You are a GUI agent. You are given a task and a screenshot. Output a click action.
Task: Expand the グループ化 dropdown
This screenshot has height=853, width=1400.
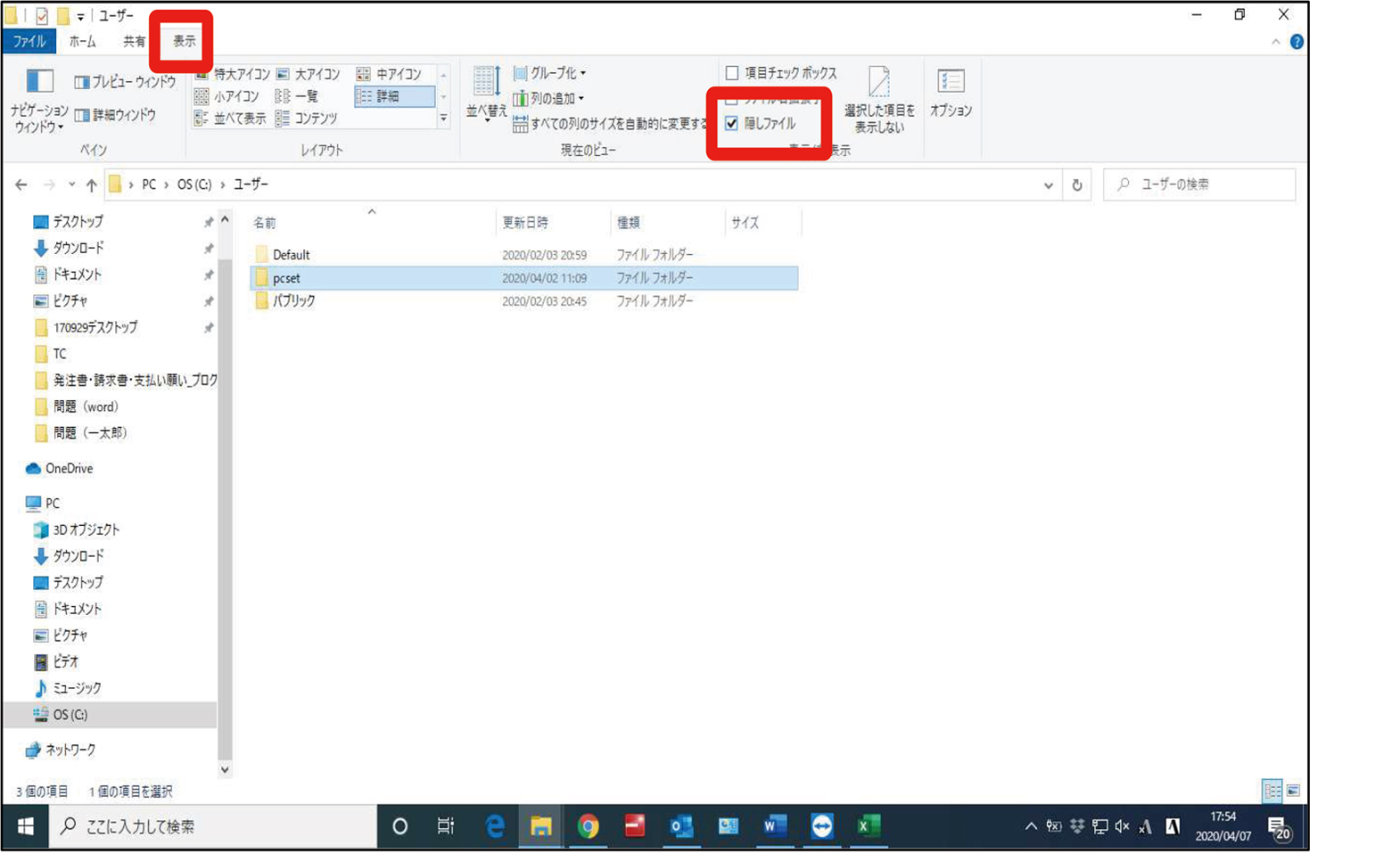550,73
